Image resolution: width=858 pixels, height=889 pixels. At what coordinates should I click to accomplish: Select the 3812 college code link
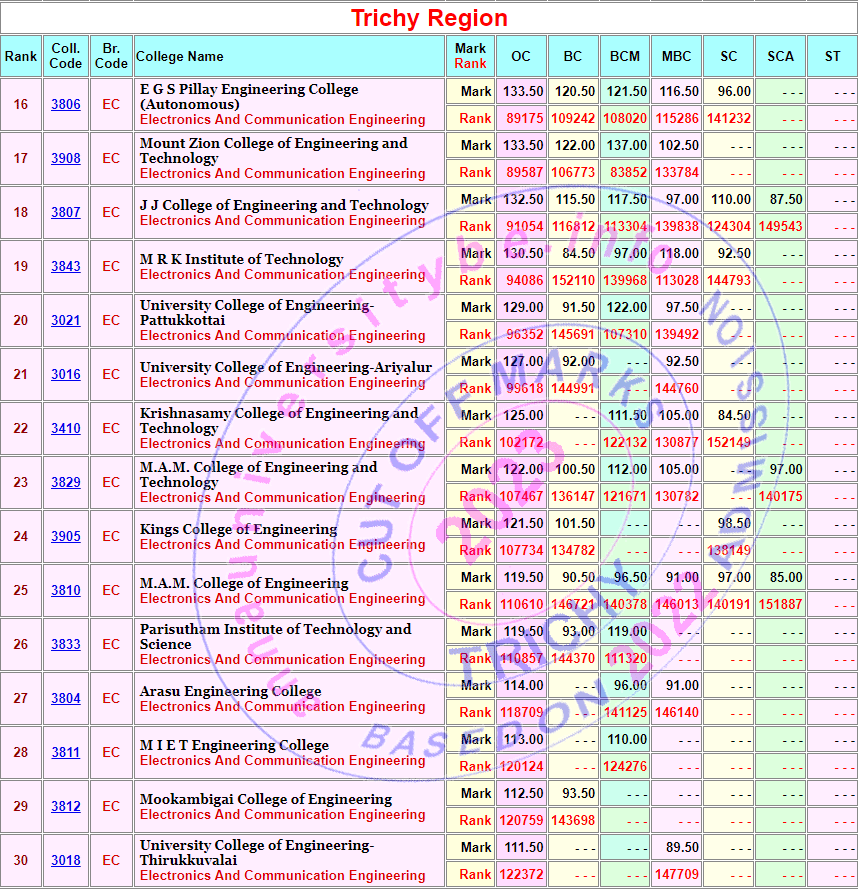[x=66, y=806]
